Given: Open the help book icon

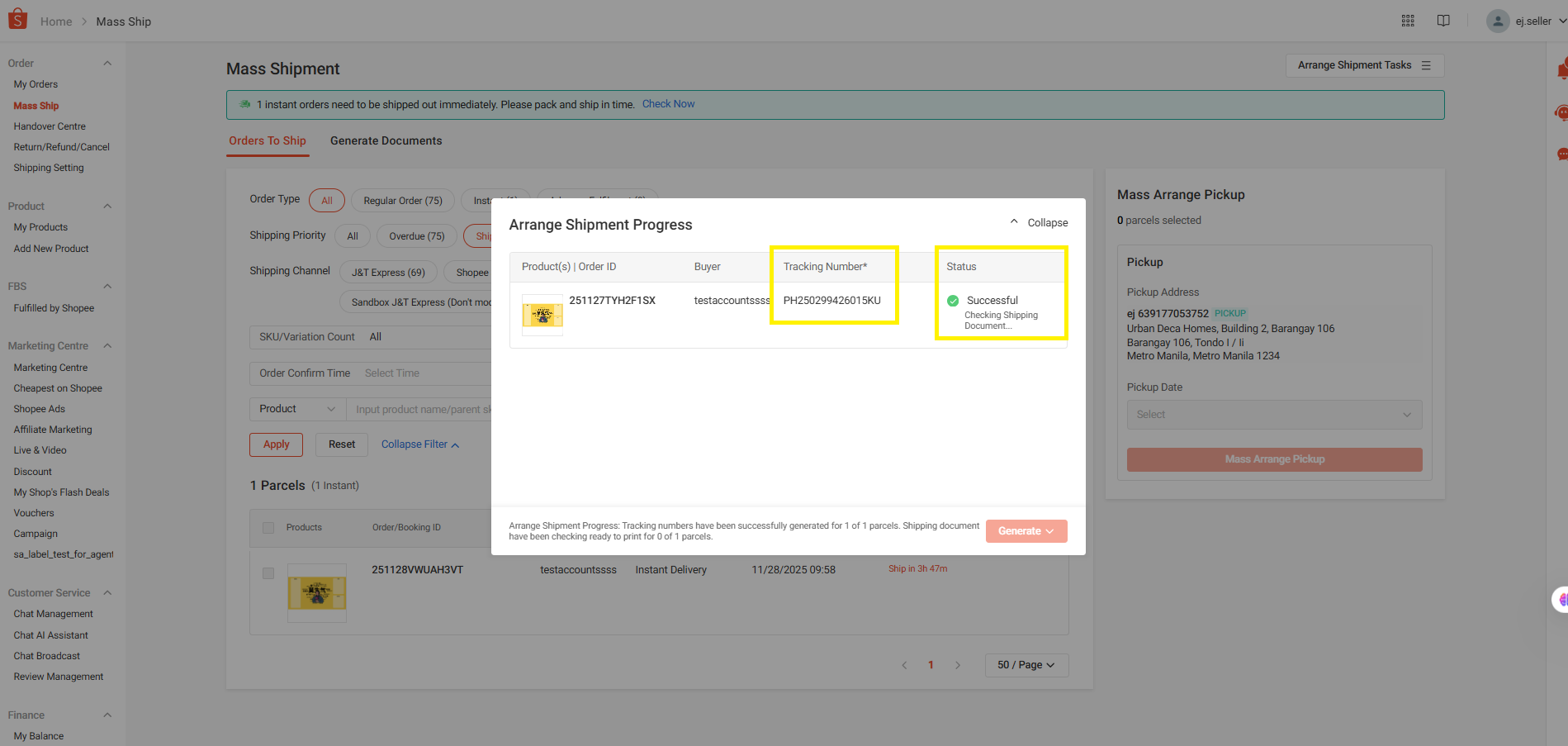Looking at the screenshot, I should click(1443, 21).
